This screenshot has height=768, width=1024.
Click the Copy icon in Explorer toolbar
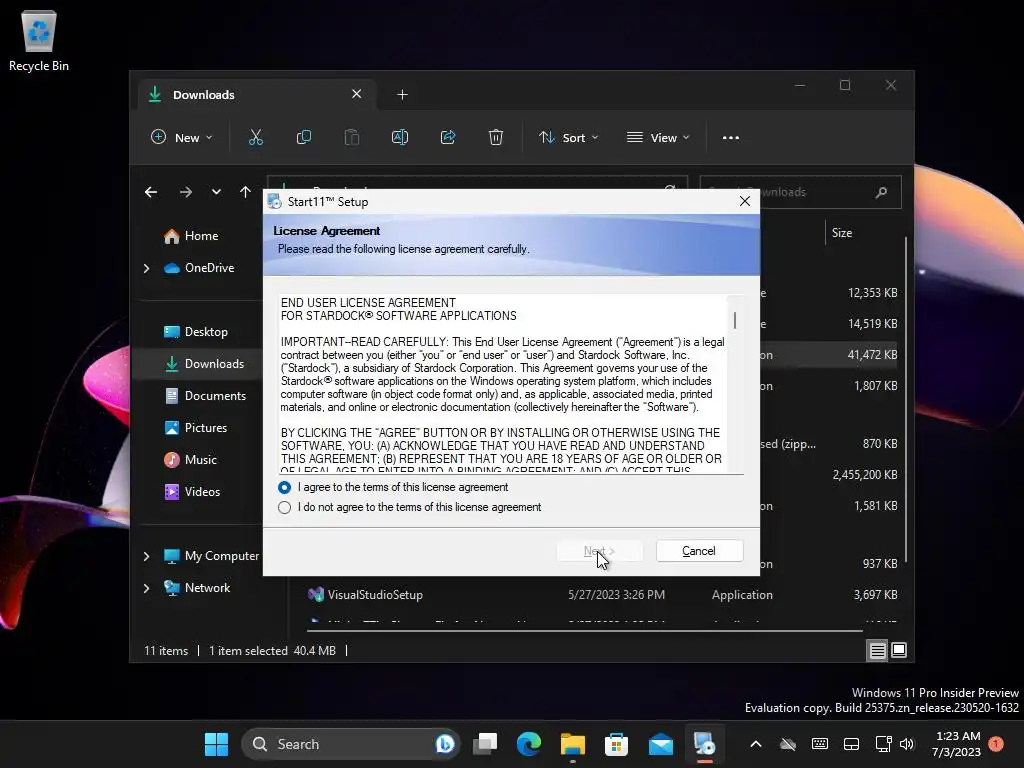point(304,138)
